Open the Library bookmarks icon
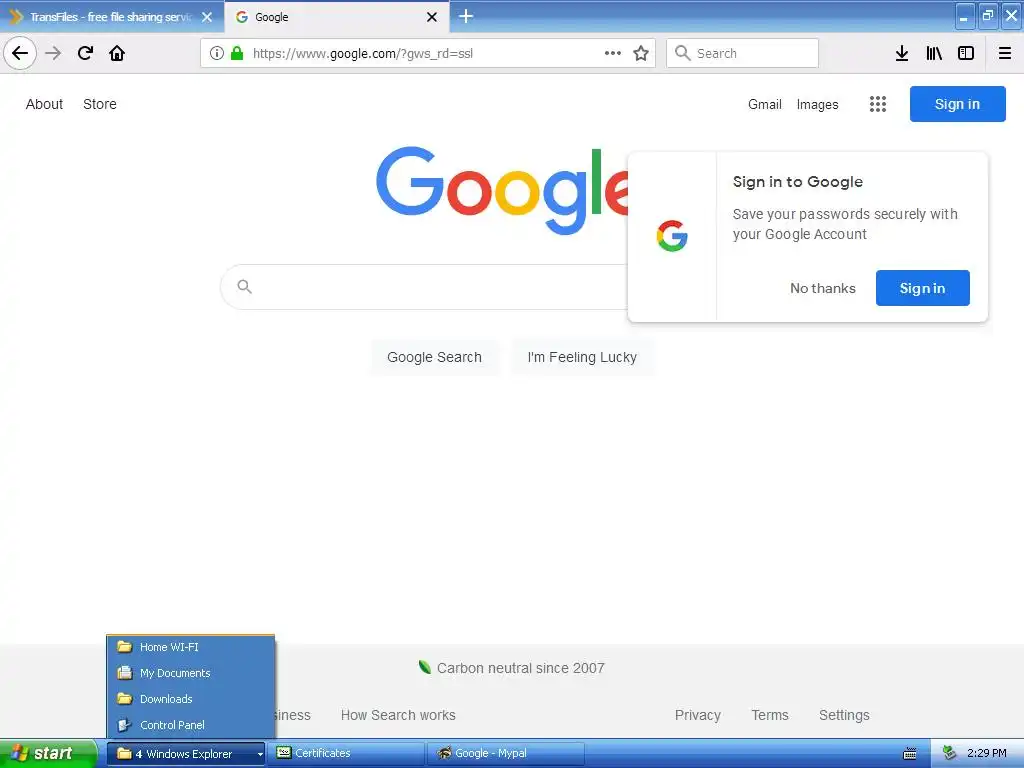Image resolution: width=1024 pixels, height=768 pixels. pos(934,53)
